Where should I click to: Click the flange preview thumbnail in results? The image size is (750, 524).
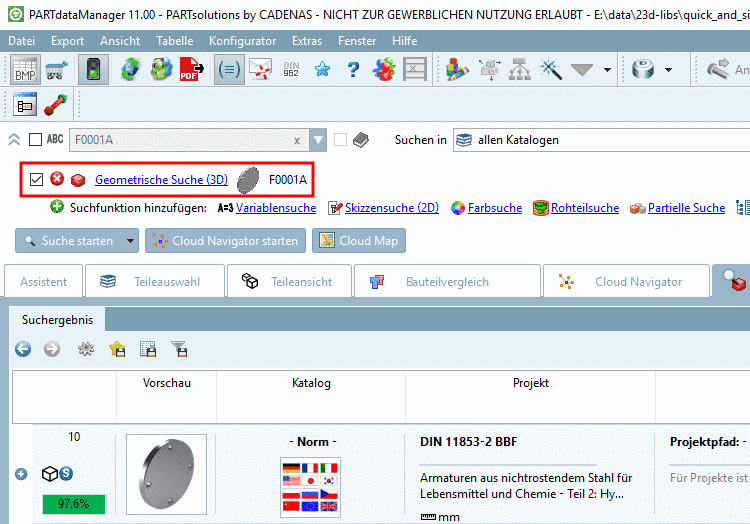[x=166, y=474]
